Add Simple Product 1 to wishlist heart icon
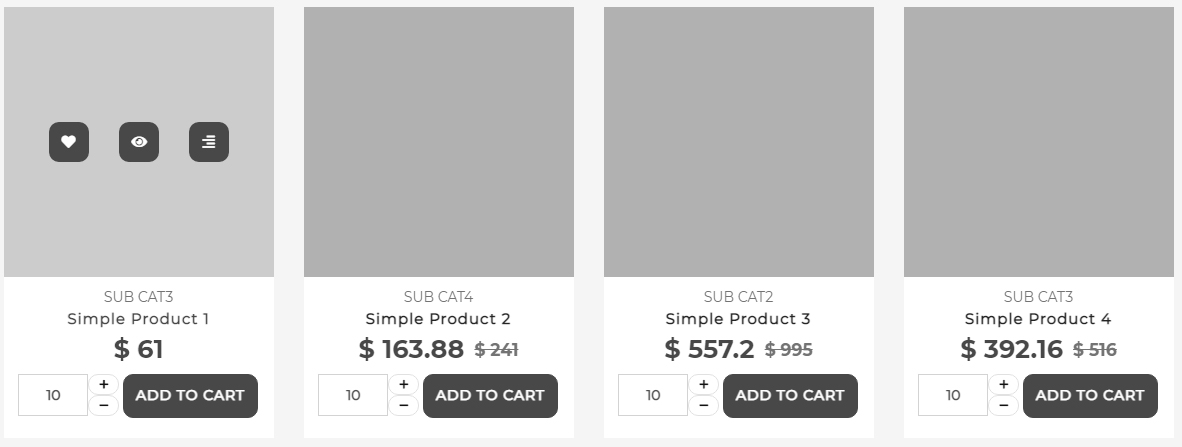The height and width of the screenshot is (447, 1182). (x=68, y=142)
